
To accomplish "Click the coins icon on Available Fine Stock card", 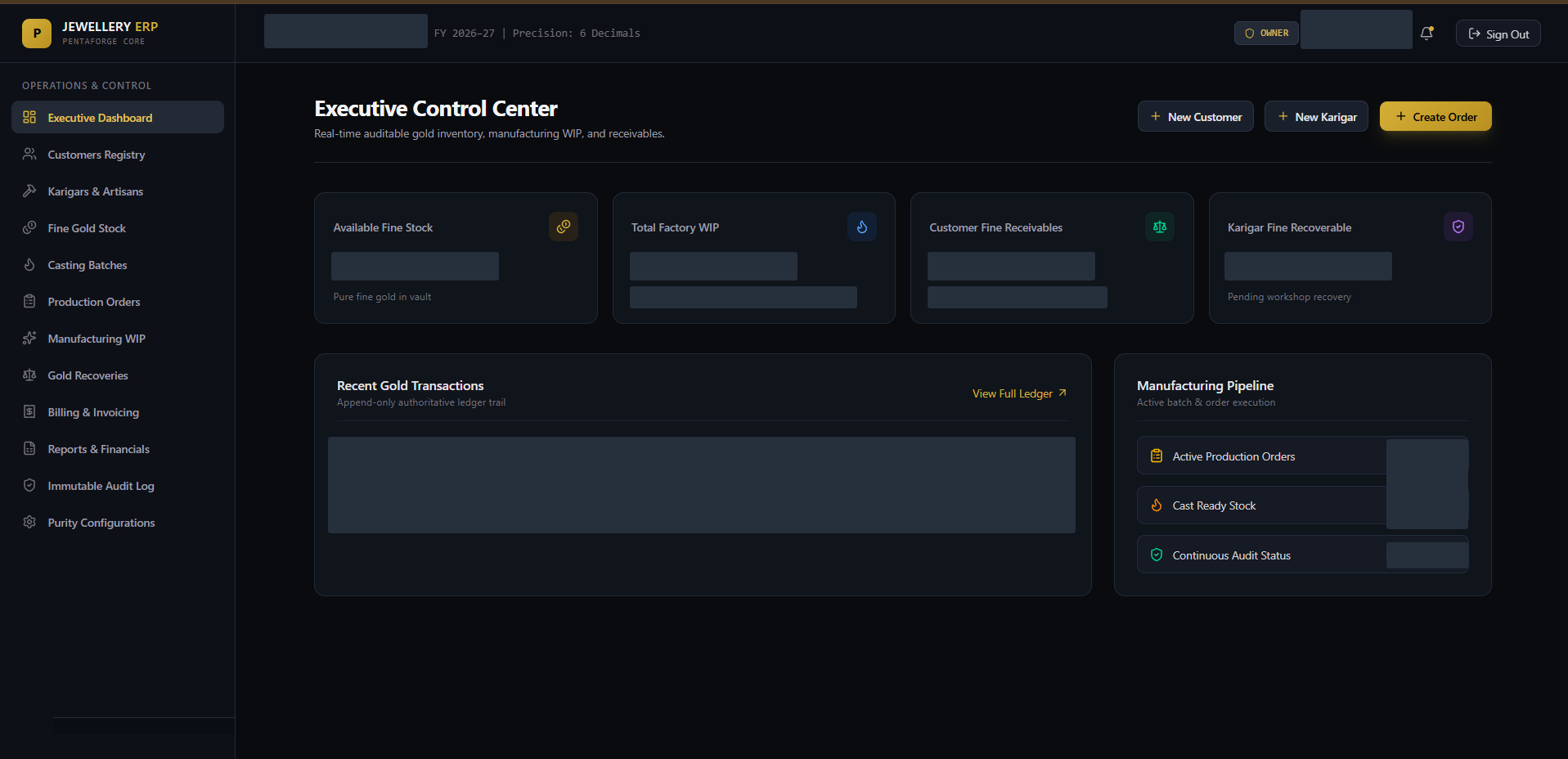I will [x=564, y=227].
